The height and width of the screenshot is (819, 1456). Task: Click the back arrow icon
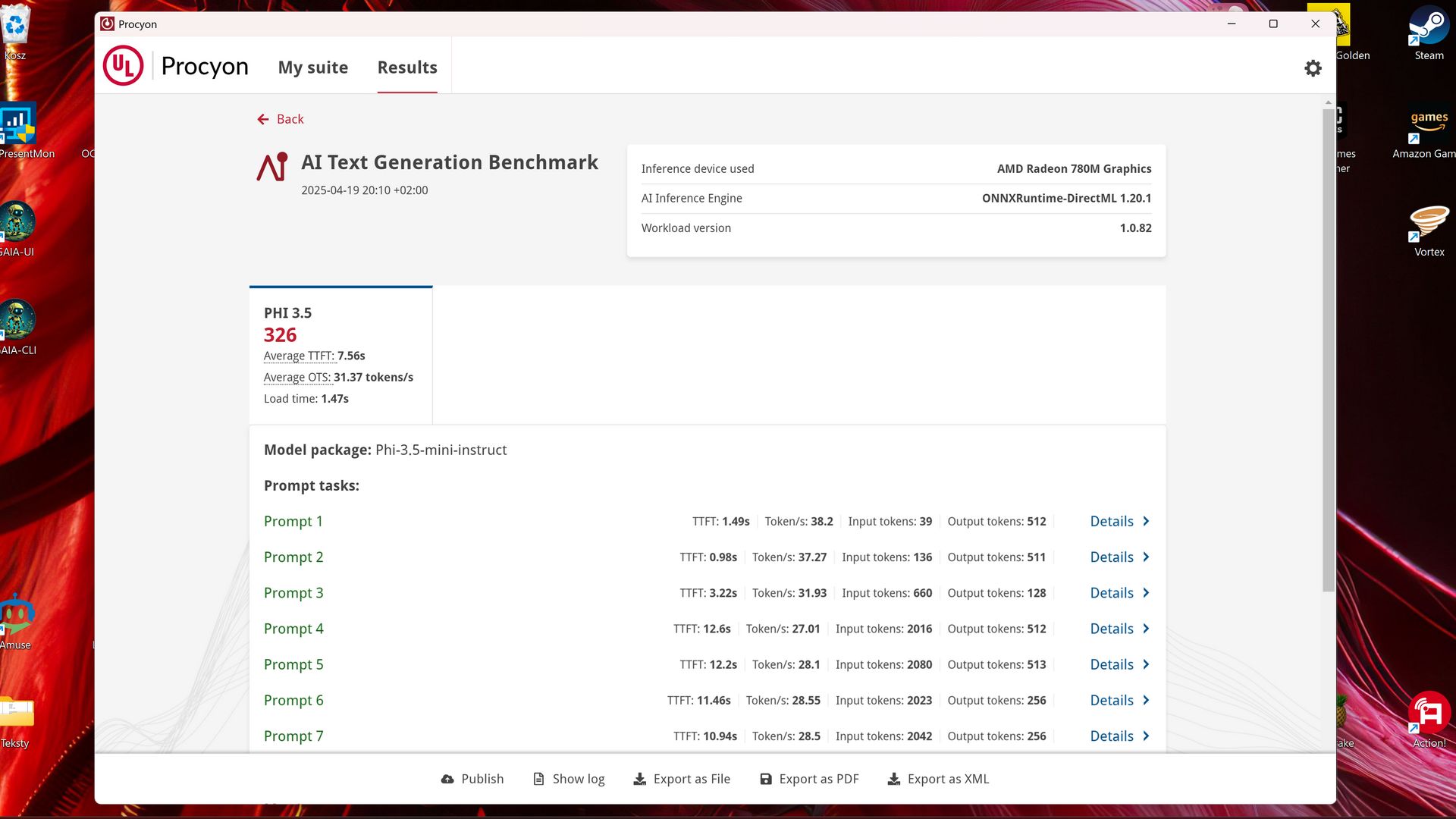tap(263, 120)
